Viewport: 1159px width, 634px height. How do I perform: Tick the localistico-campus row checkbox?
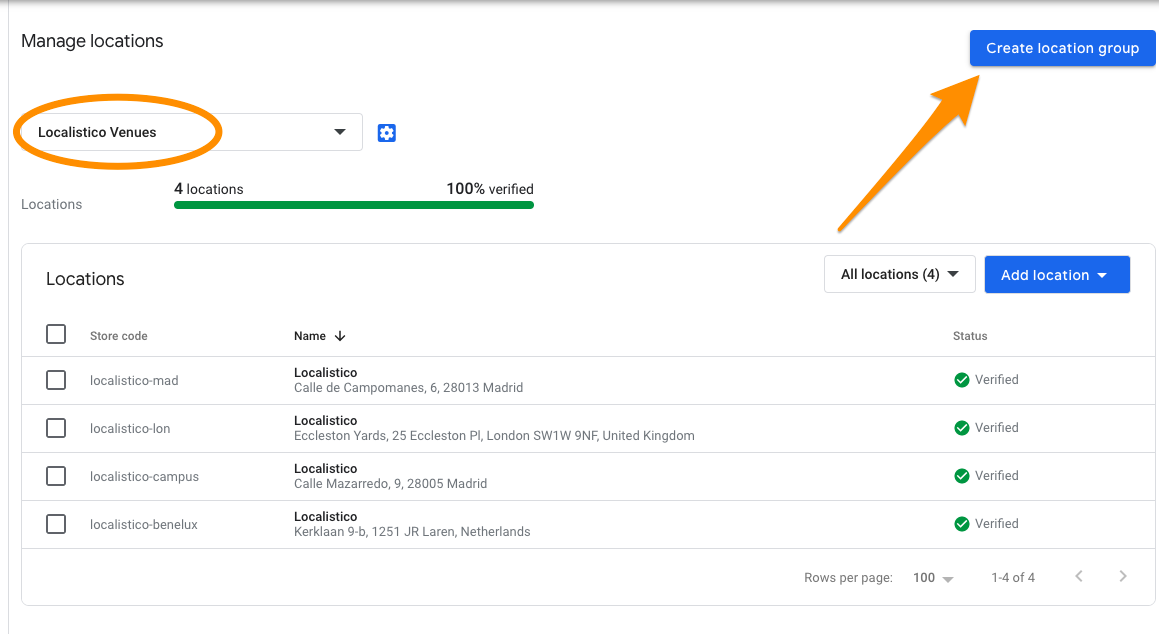pyautogui.click(x=56, y=476)
